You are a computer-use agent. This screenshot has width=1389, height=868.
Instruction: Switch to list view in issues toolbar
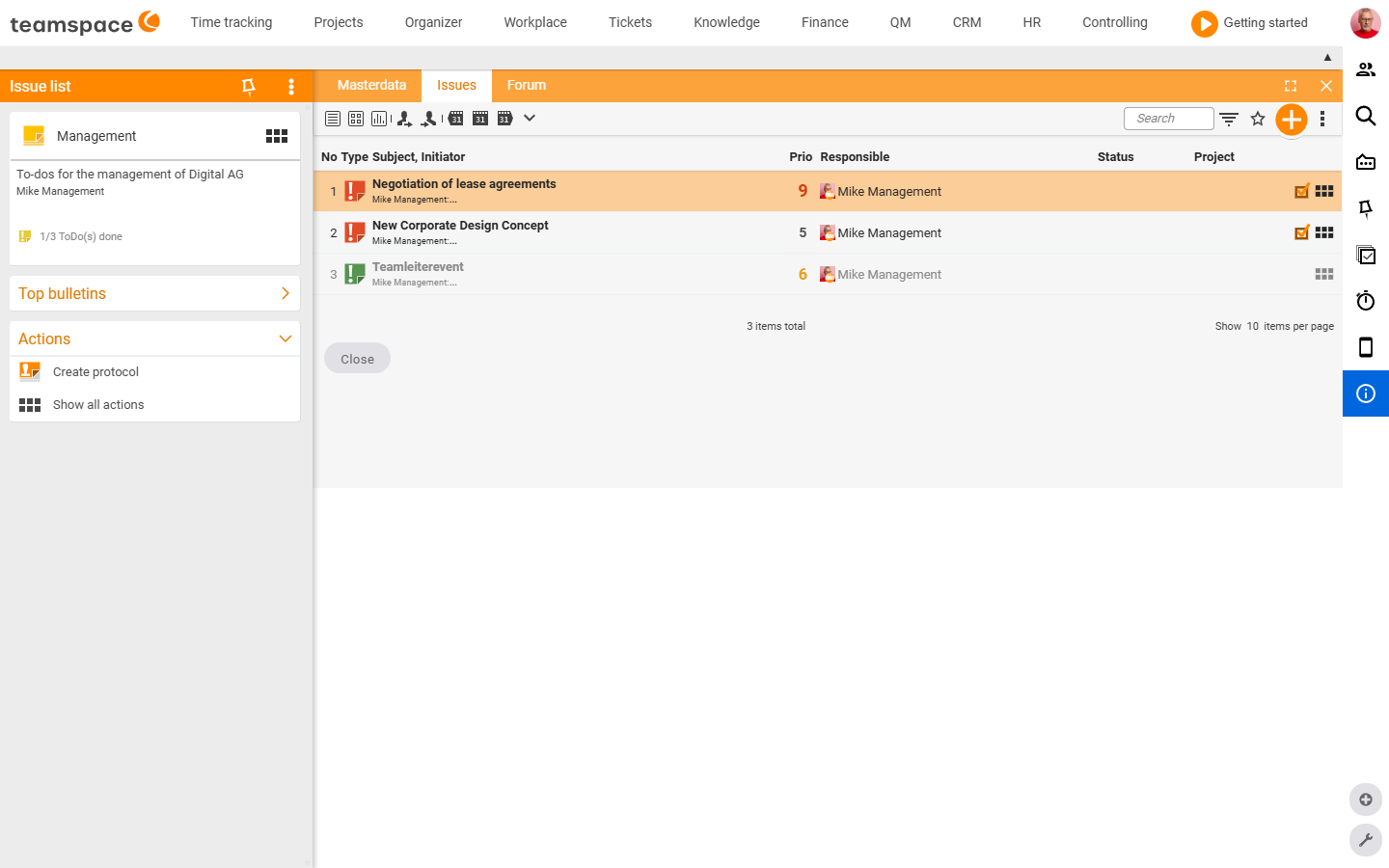coord(333,119)
